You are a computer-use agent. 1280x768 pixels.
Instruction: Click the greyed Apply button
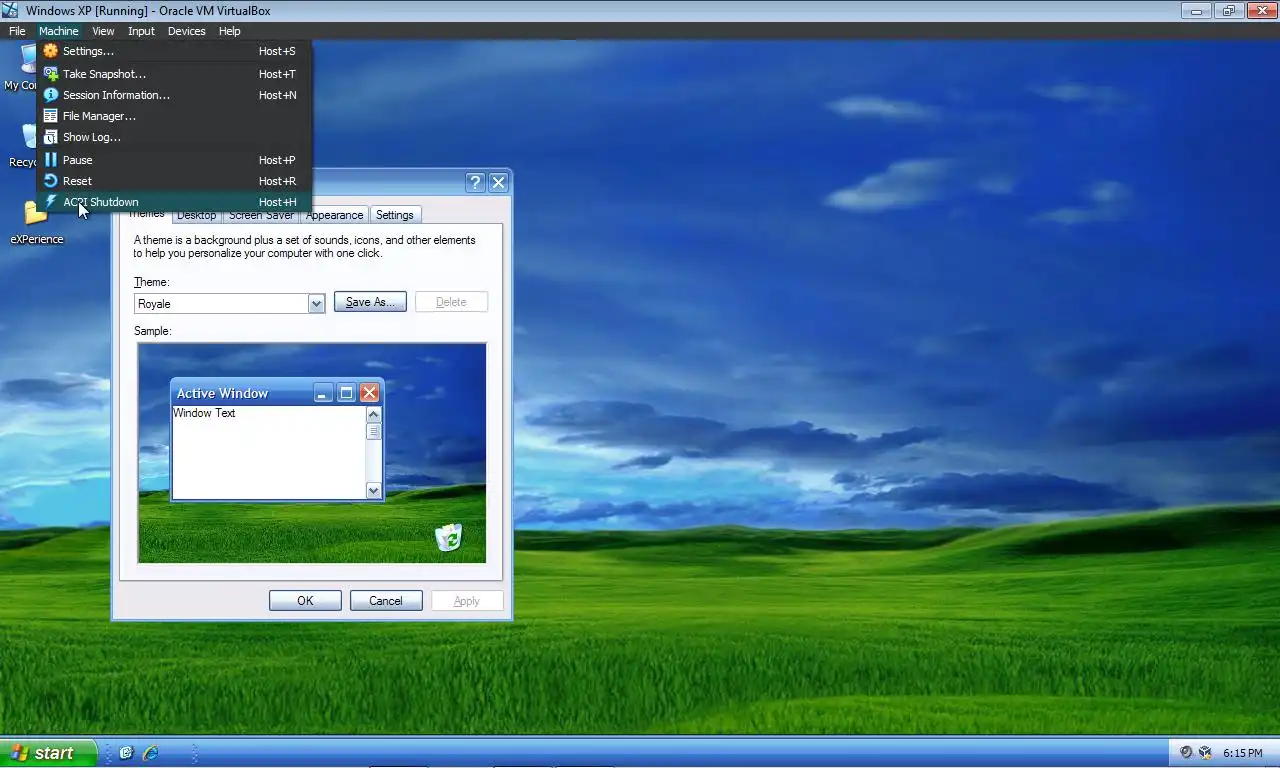(x=467, y=601)
